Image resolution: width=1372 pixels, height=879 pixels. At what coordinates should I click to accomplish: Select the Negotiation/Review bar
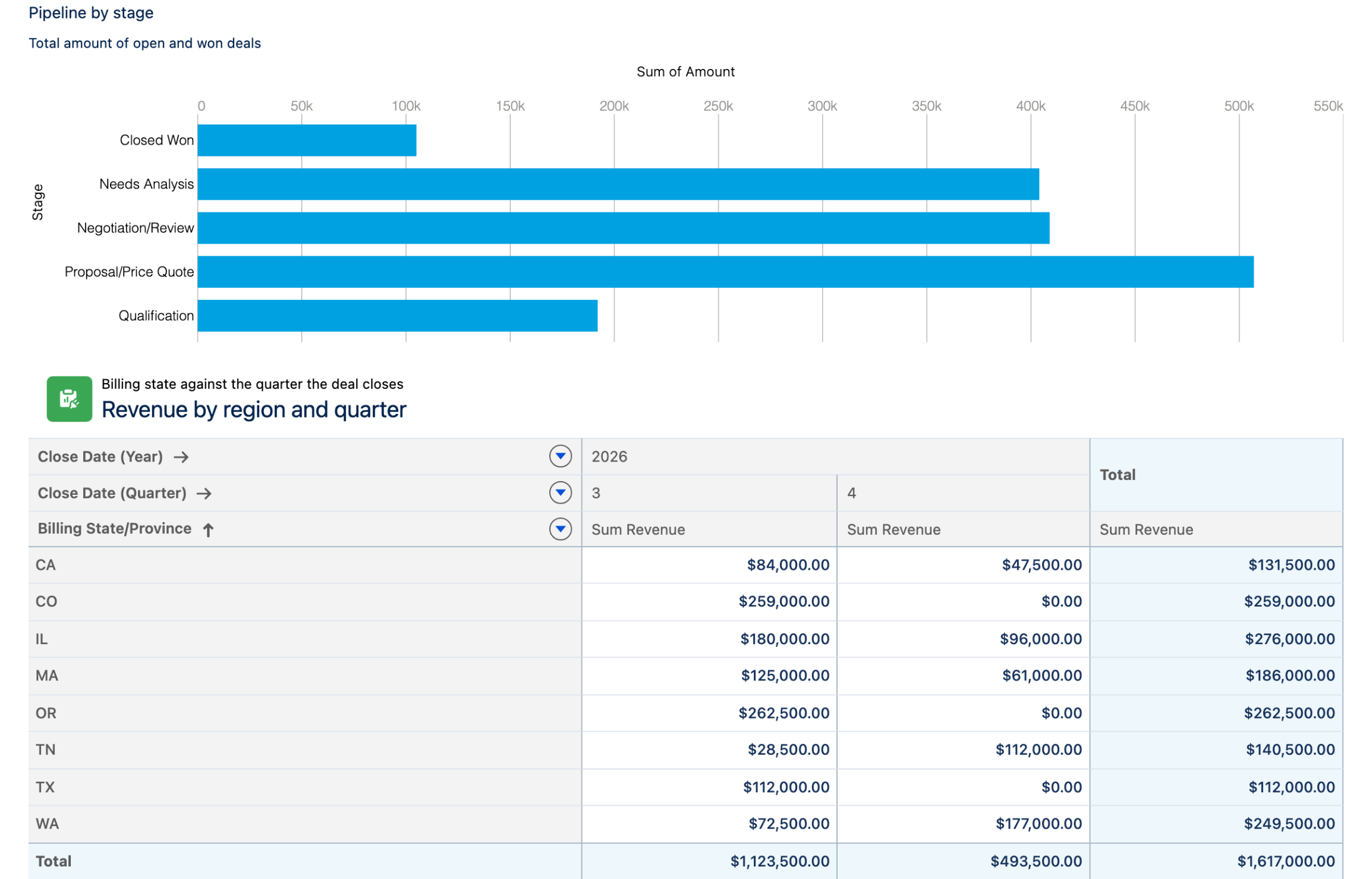(x=624, y=228)
